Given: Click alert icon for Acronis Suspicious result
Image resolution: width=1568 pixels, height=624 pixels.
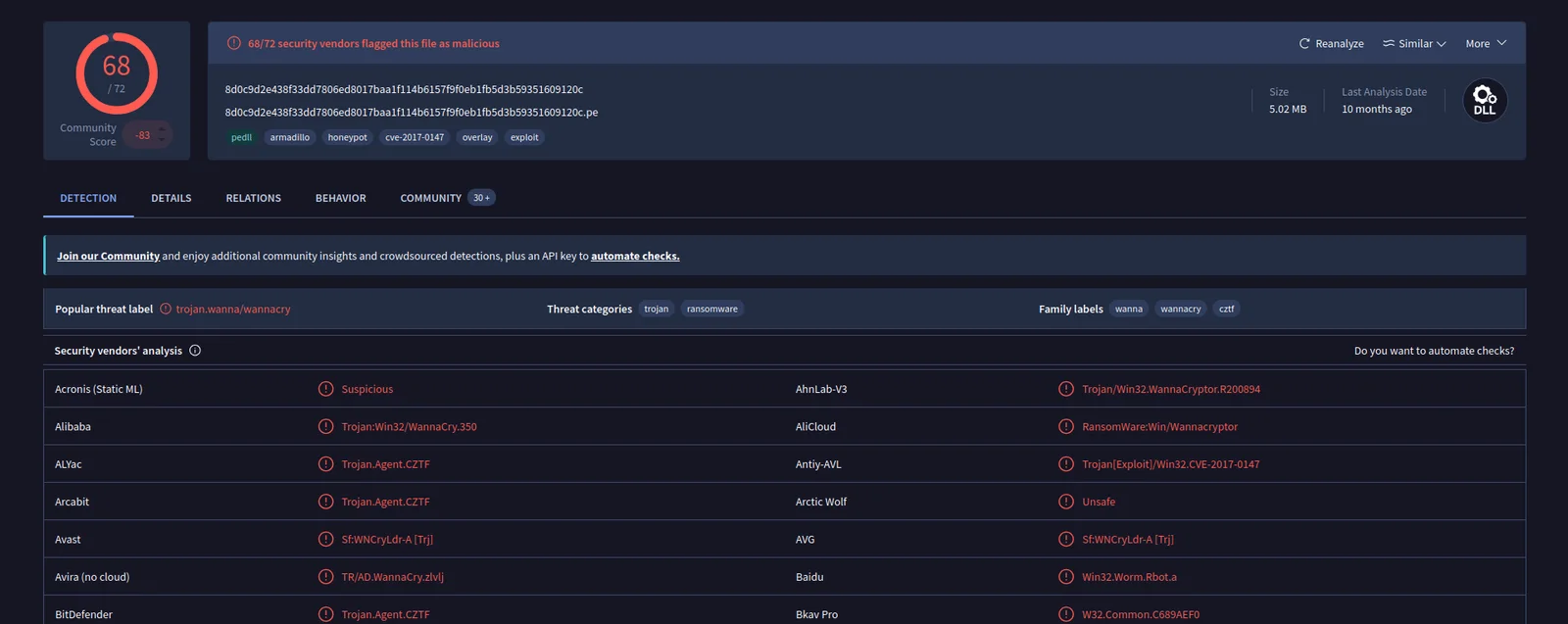Looking at the screenshot, I should pos(326,389).
